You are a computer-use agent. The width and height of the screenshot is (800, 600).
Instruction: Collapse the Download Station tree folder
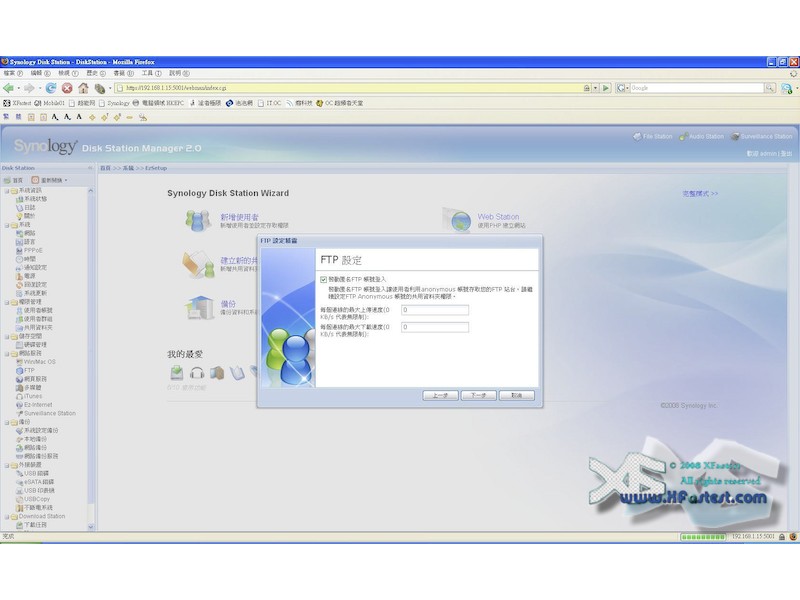tap(7, 516)
